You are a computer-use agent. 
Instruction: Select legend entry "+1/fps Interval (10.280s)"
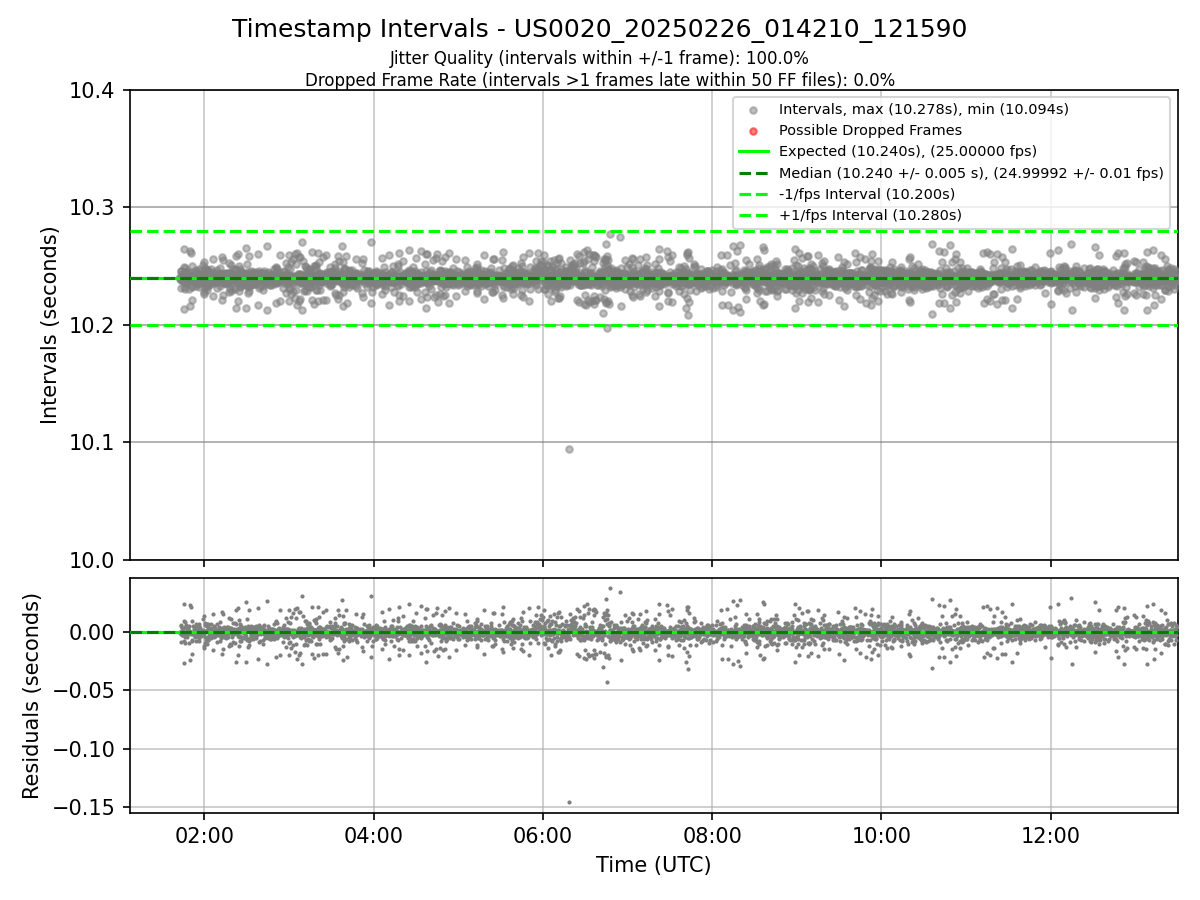[x=869, y=215]
